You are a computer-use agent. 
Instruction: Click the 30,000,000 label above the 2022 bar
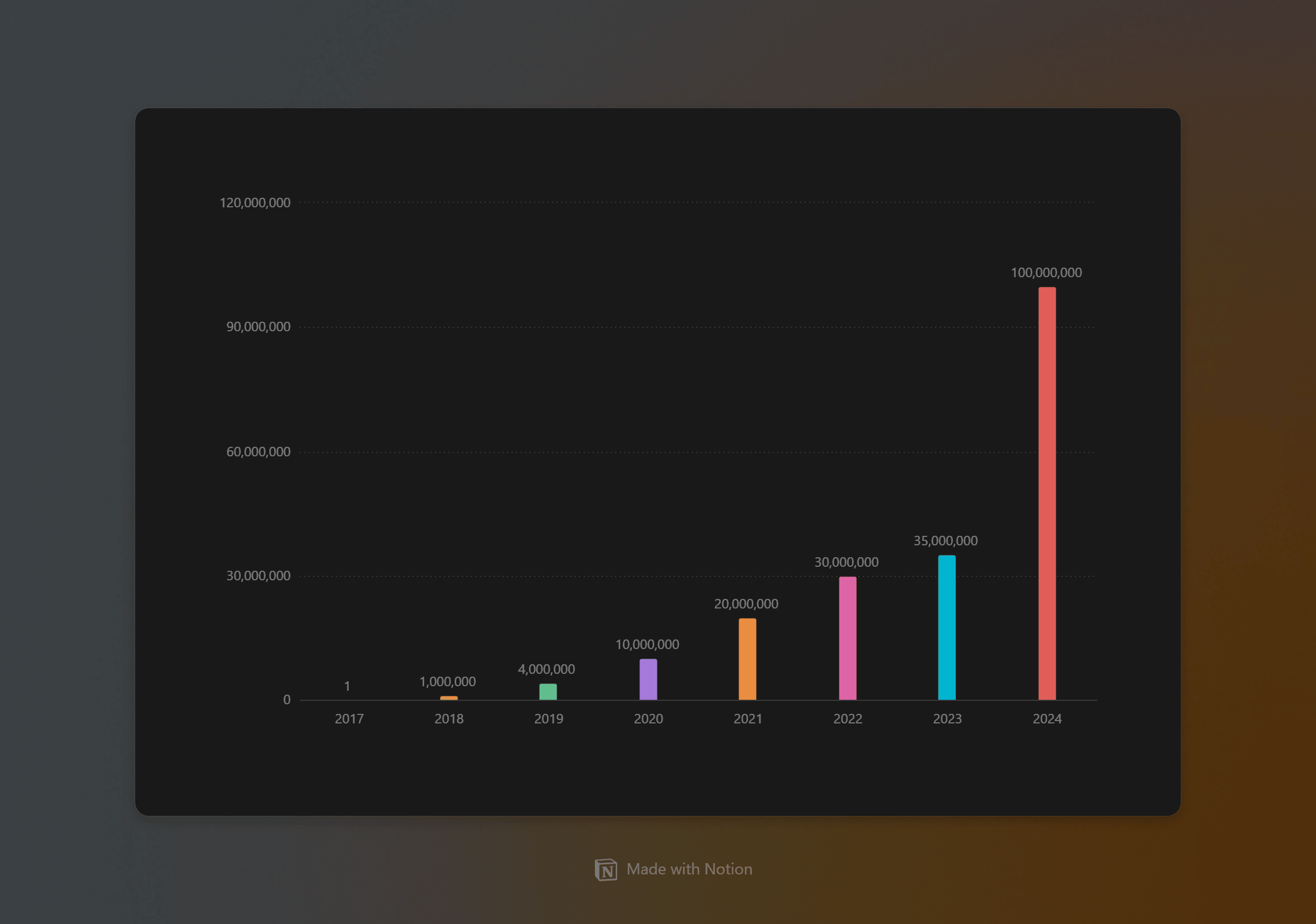(846, 562)
